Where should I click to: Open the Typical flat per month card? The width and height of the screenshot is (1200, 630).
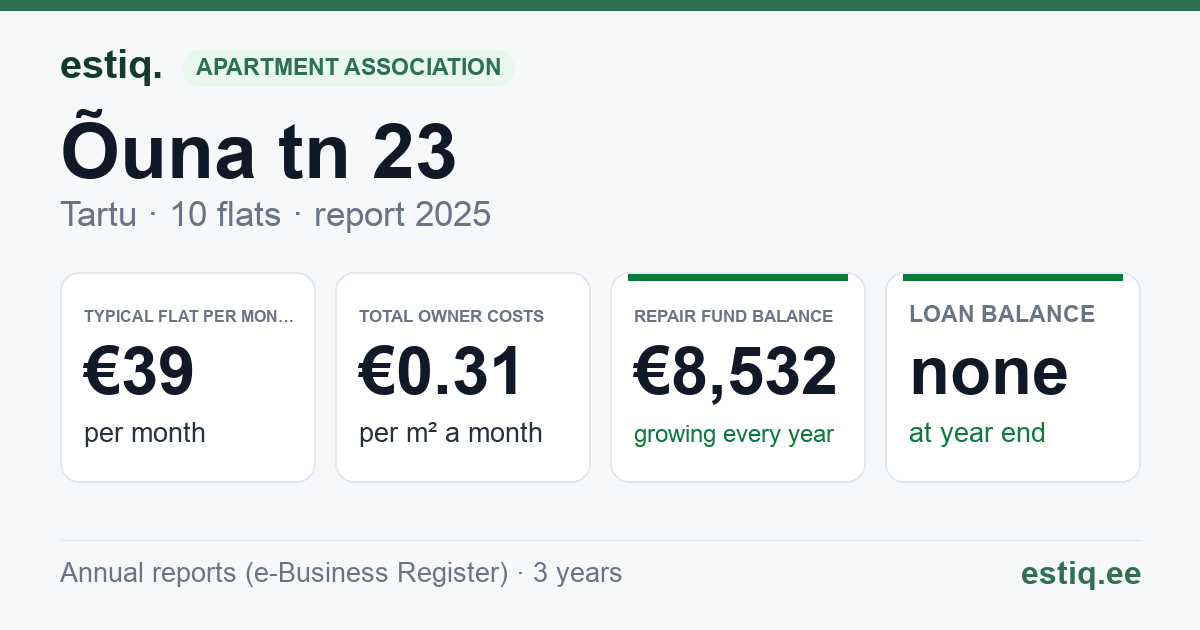pos(188,377)
